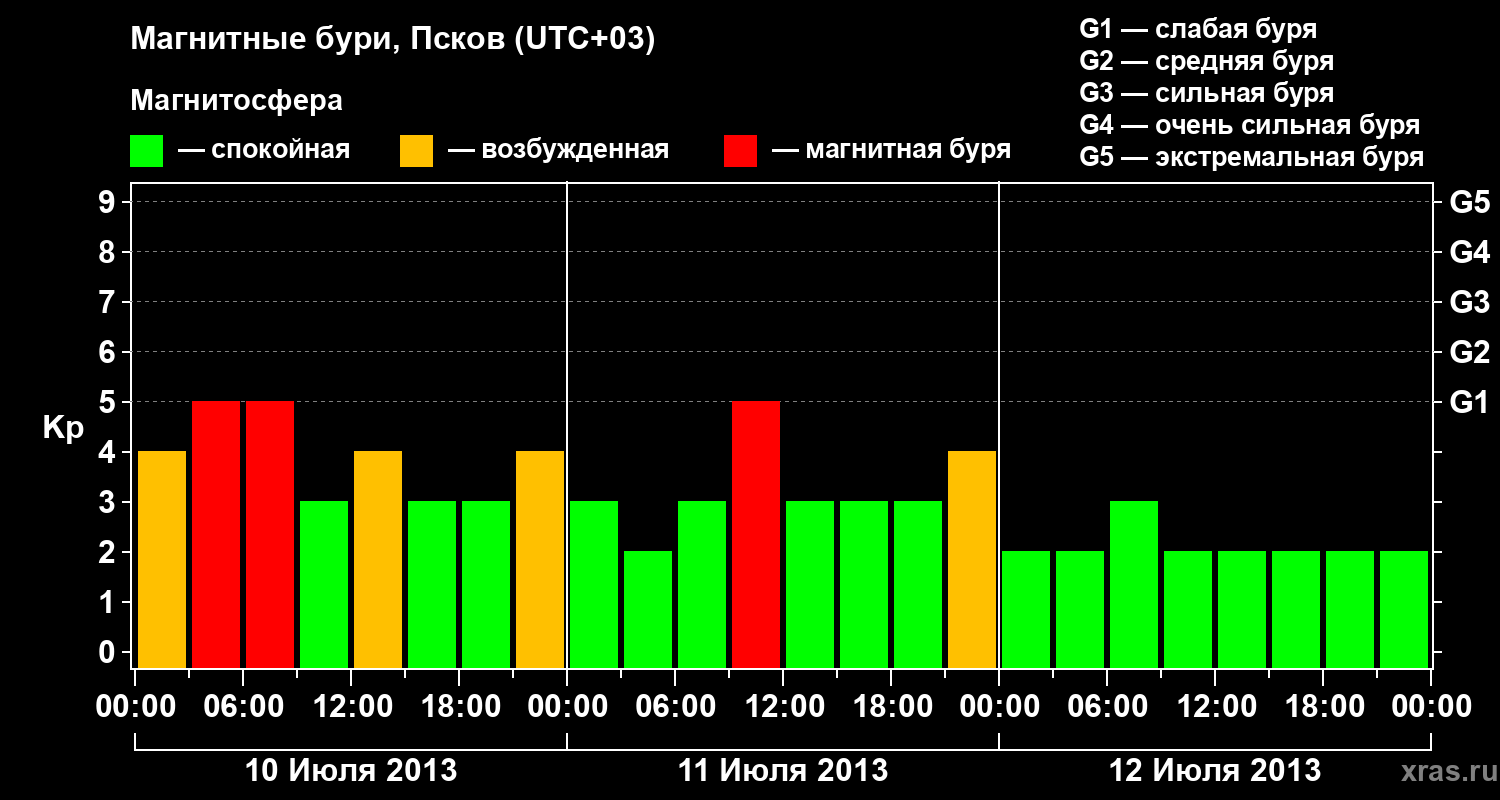Click the 'G1' label on the right axis

click(1470, 402)
